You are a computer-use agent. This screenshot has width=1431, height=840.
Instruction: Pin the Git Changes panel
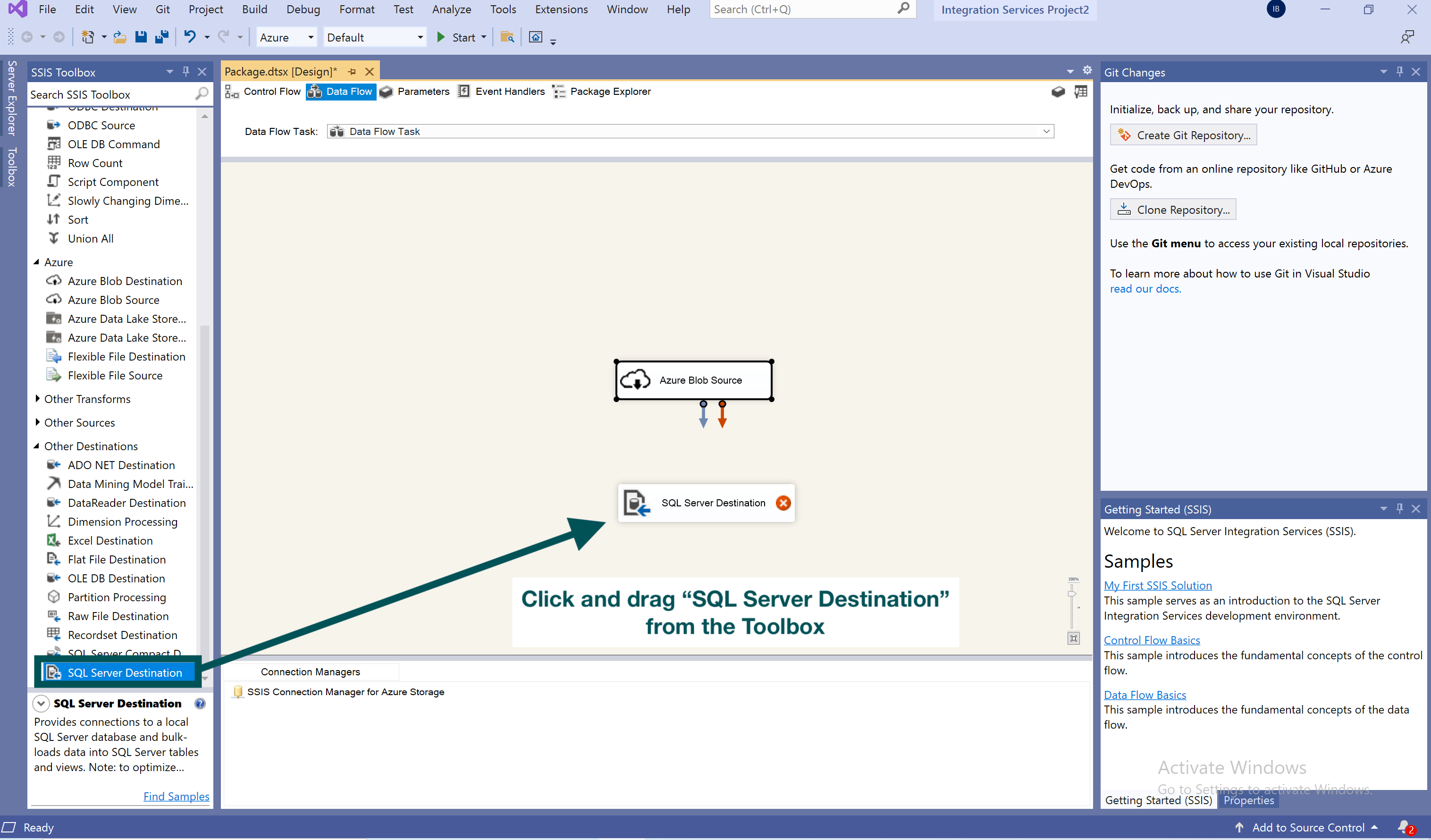pos(1399,72)
